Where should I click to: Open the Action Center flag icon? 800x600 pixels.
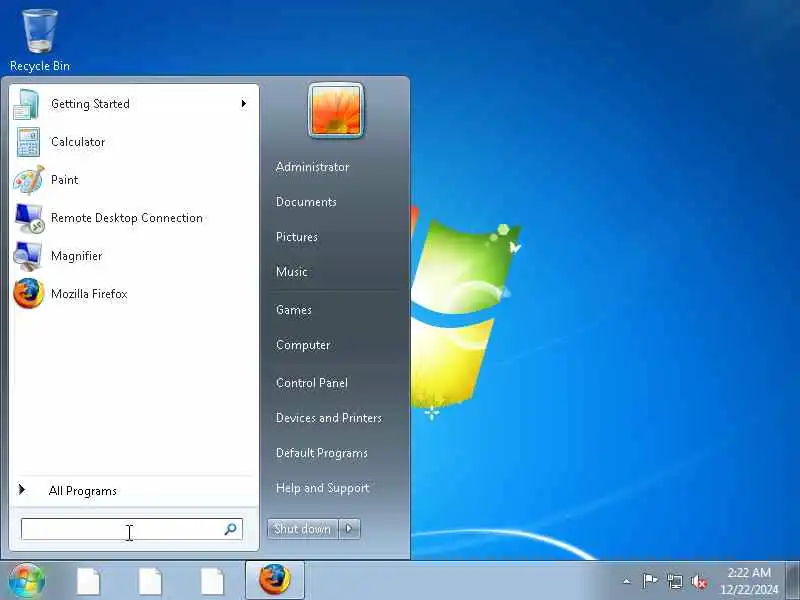click(x=649, y=581)
